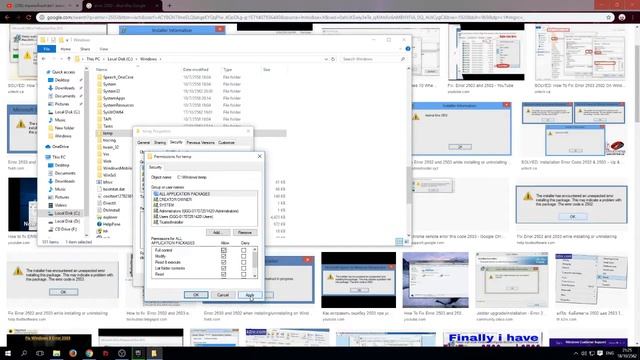Click the details view icon in Explorer status bar
The height and width of the screenshot is (360, 640).
tap(399, 242)
